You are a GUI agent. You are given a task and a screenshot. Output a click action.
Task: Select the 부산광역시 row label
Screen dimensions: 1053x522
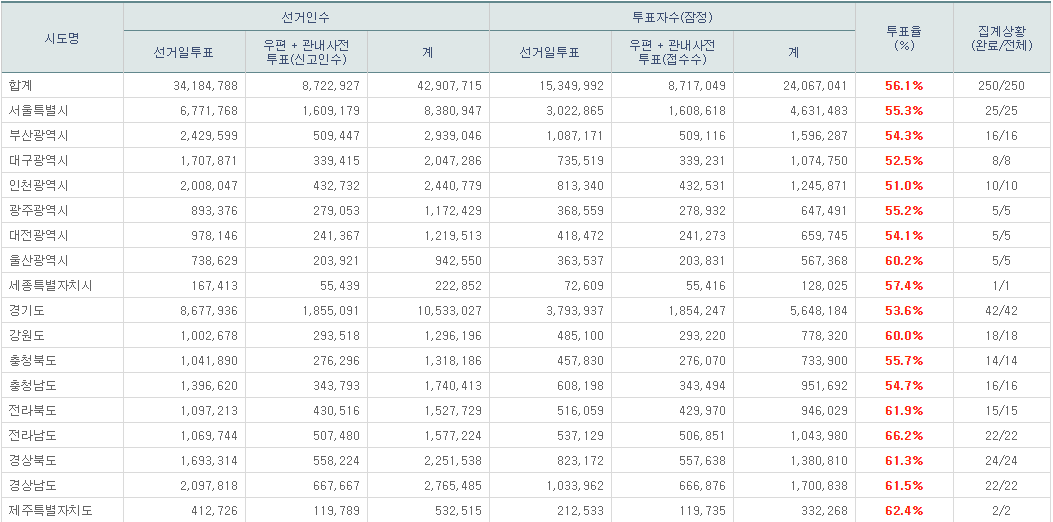(36, 136)
